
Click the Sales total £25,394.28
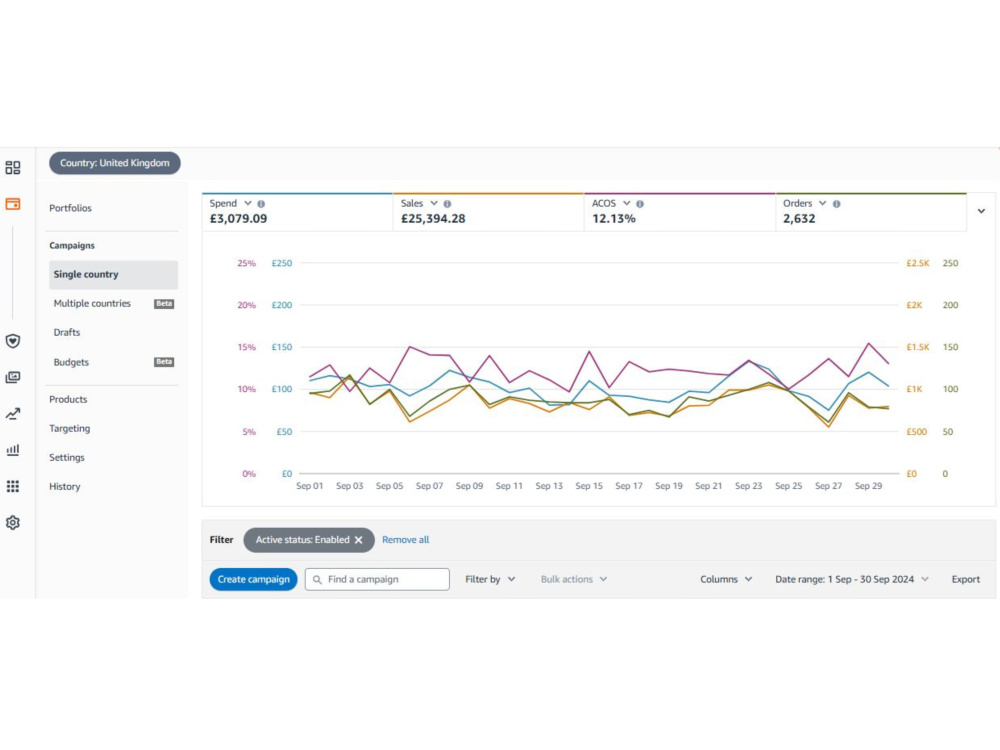[433, 219]
